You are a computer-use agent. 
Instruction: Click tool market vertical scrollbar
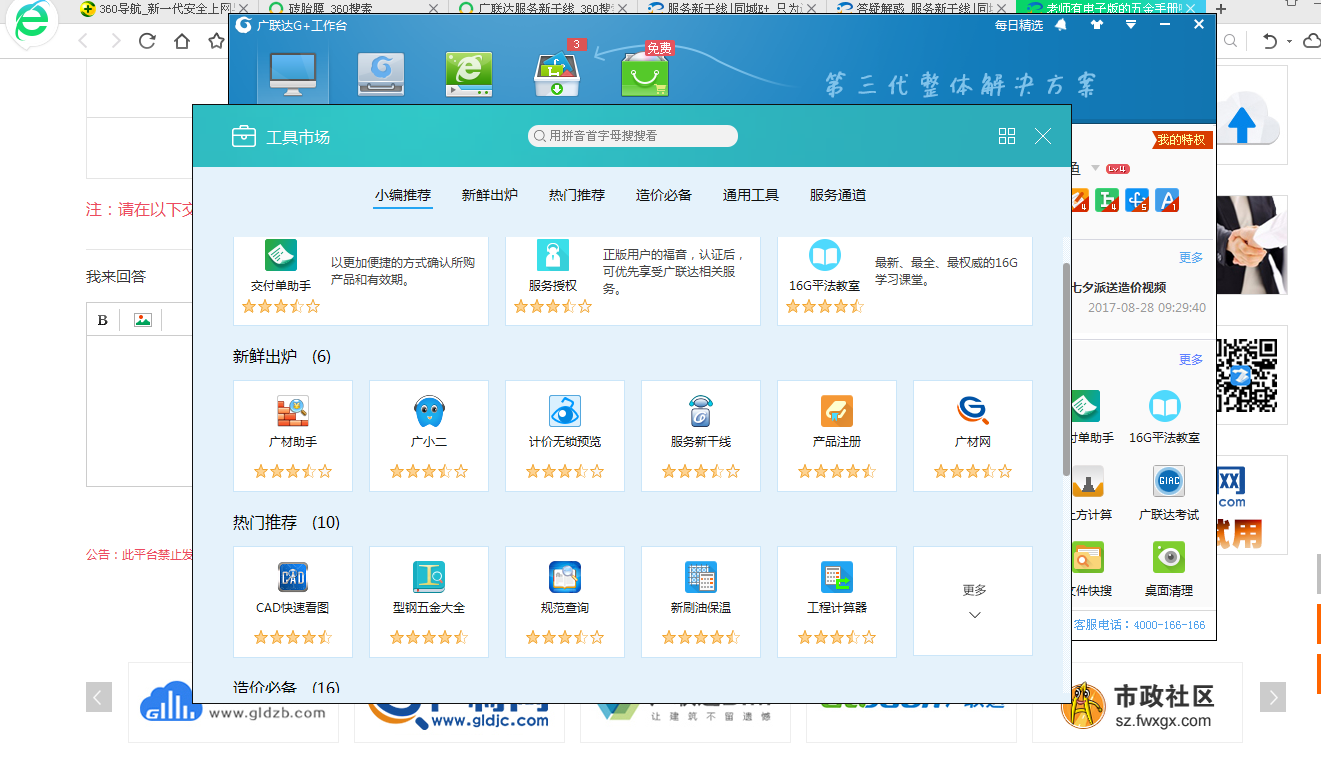(x=1066, y=369)
